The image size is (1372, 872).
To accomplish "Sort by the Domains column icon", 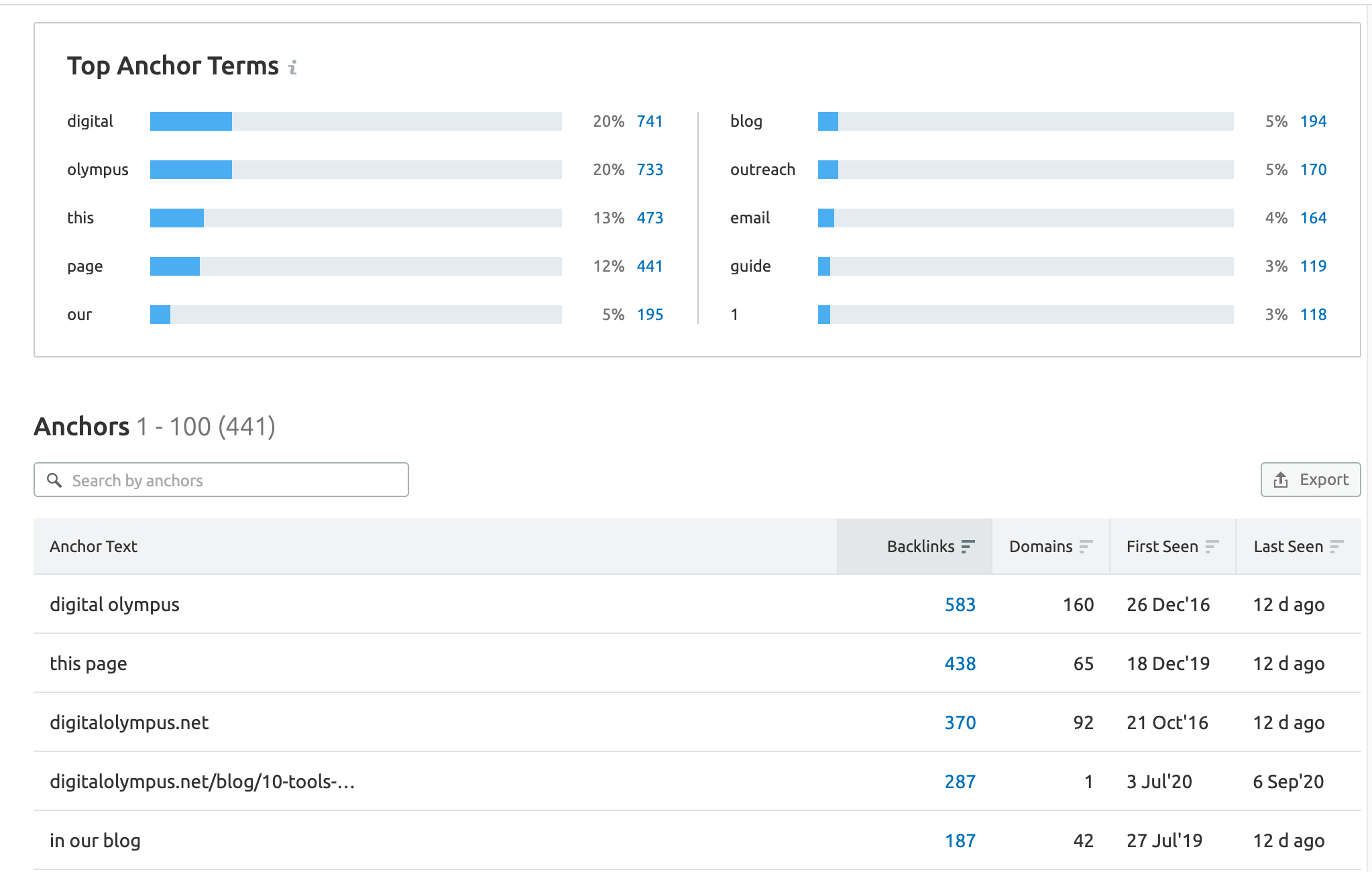I will [x=1086, y=547].
